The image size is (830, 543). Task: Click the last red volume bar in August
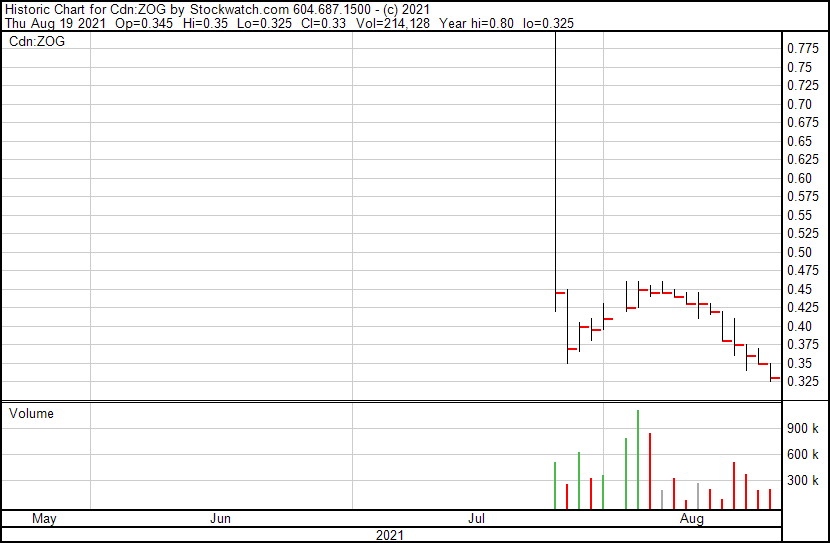(x=770, y=500)
